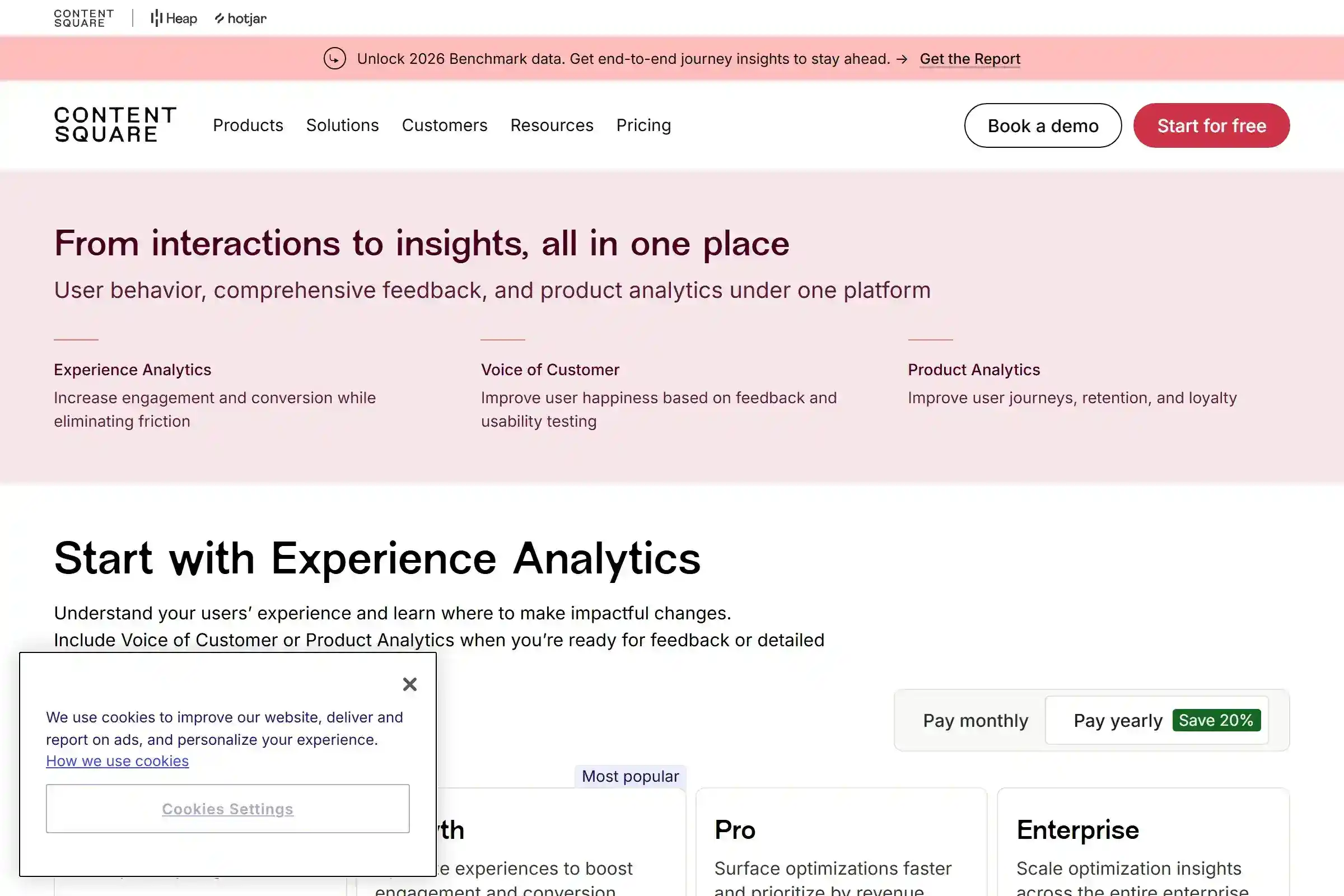This screenshot has height=896, width=1344.
Task: Open the Customers menu
Action: click(445, 125)
